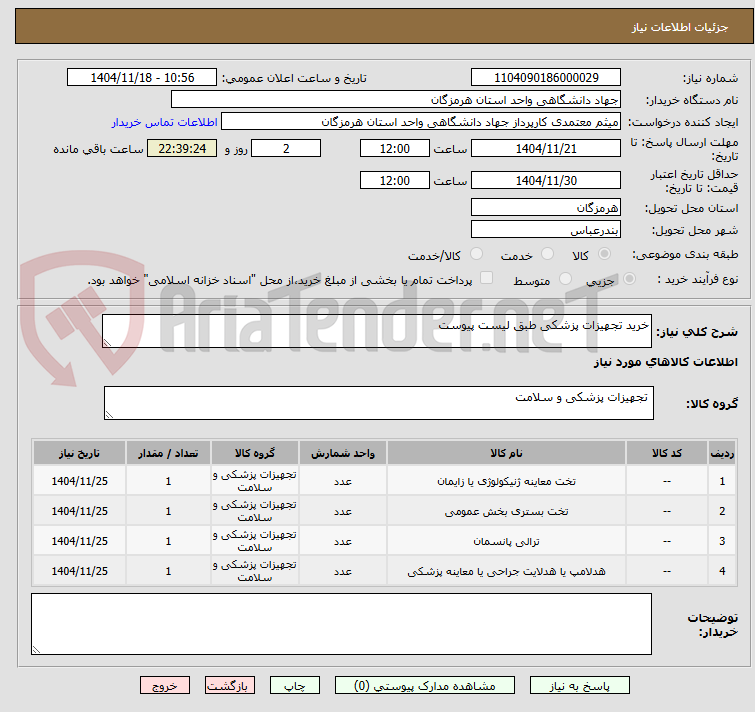The height and width of the screenshot is (712, 755).
Task: Click the deadline time field next to 1404/11/21
Action: coord(394,148)
